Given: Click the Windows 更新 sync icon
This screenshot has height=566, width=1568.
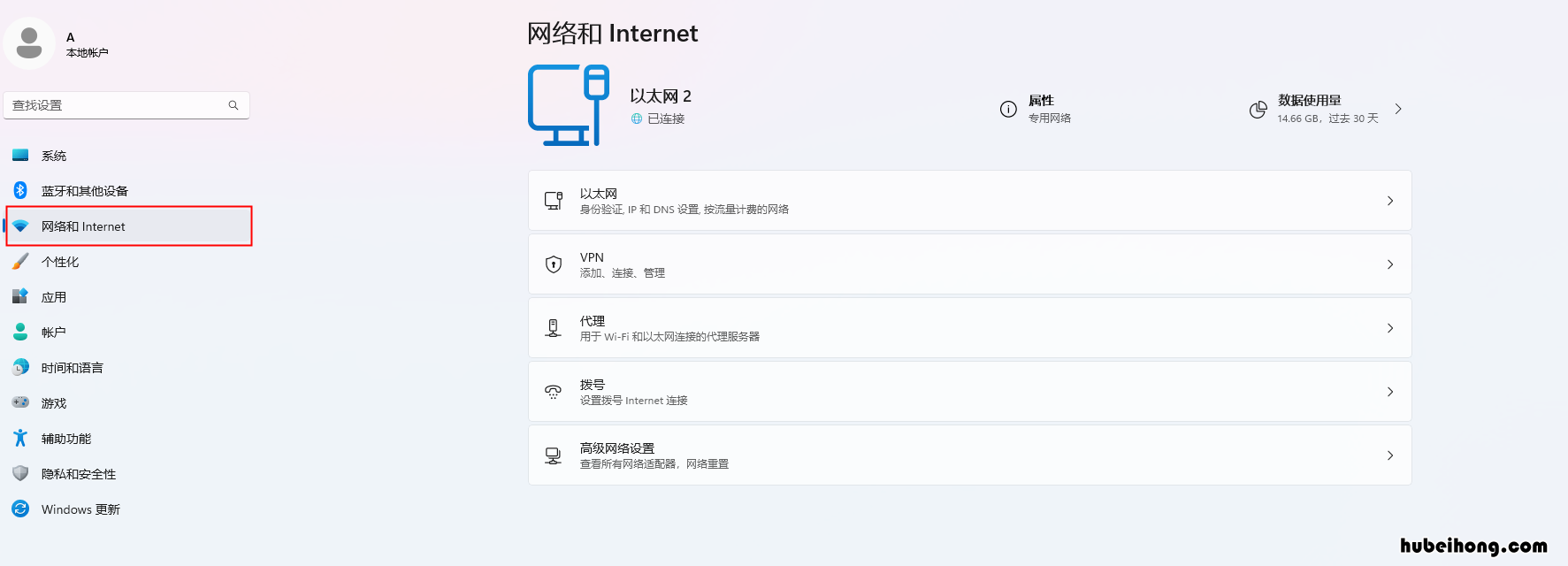Looking at the screenshot, I should (20, 509).
